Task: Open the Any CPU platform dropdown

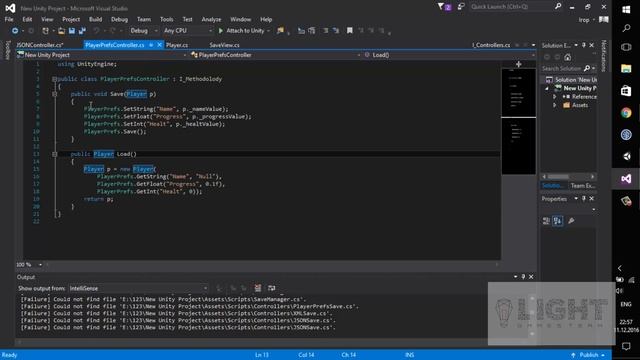Action: point(188,31)
